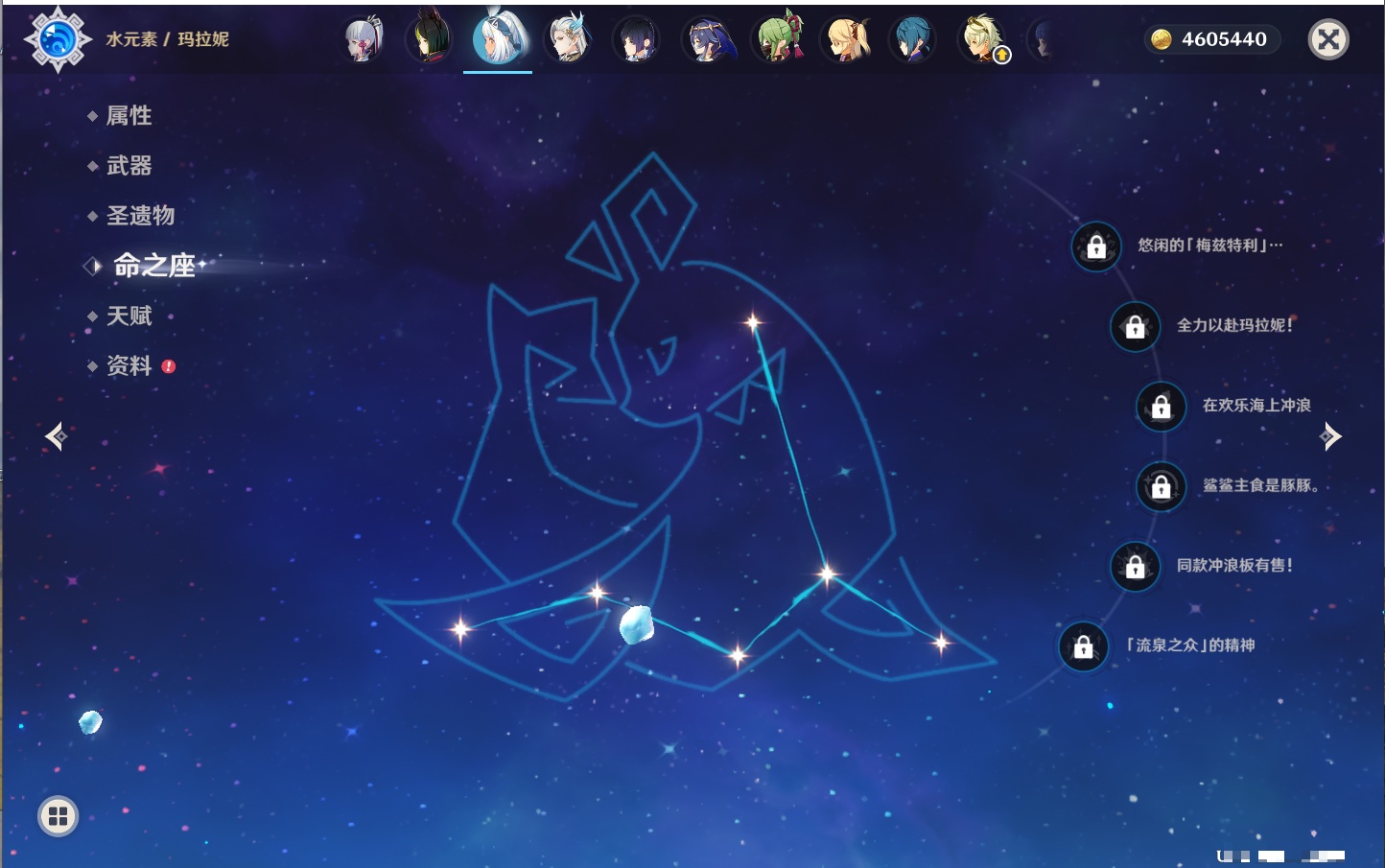Viewport: 1385px width, 868px height.
Task: Open the locked constellation 同款冲浪板有售!
Action: pos(1135,567)
